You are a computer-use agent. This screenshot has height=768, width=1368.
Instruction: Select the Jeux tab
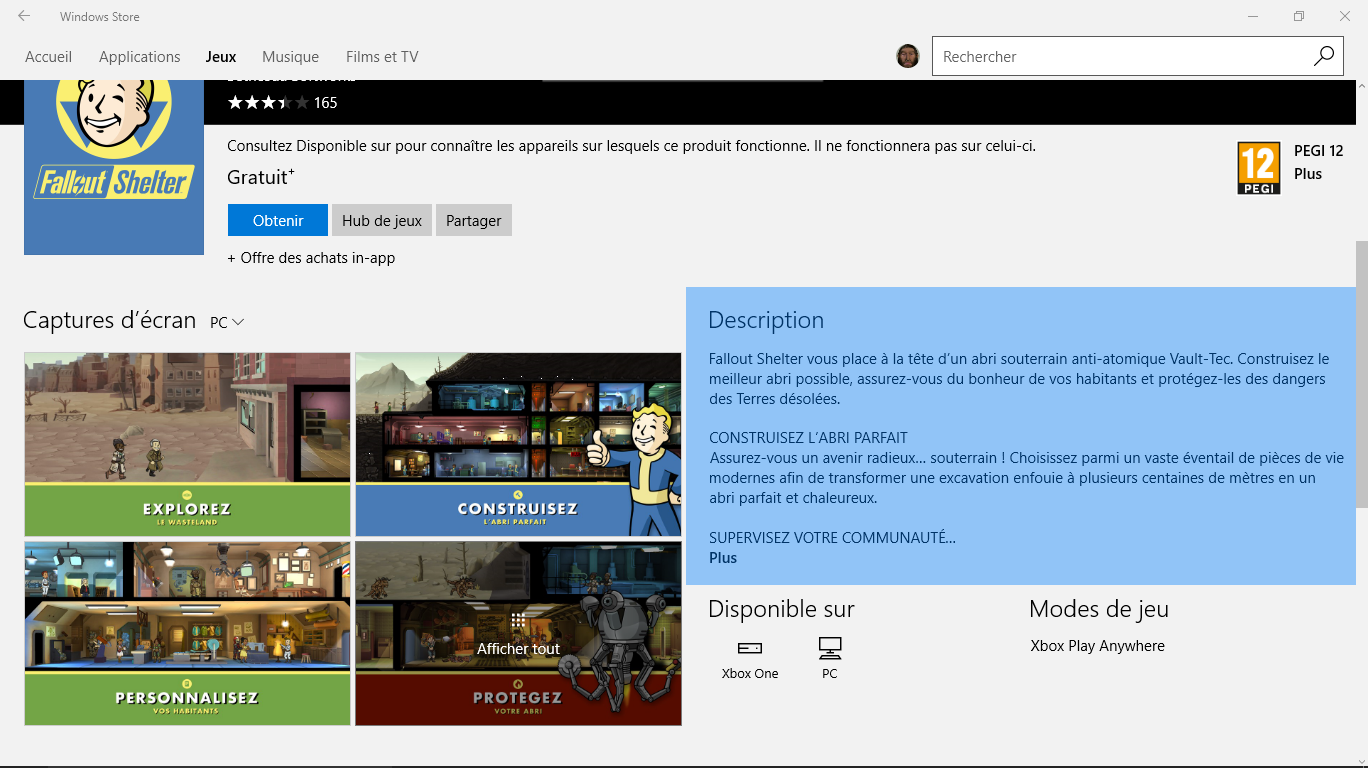tap(221, 57)
